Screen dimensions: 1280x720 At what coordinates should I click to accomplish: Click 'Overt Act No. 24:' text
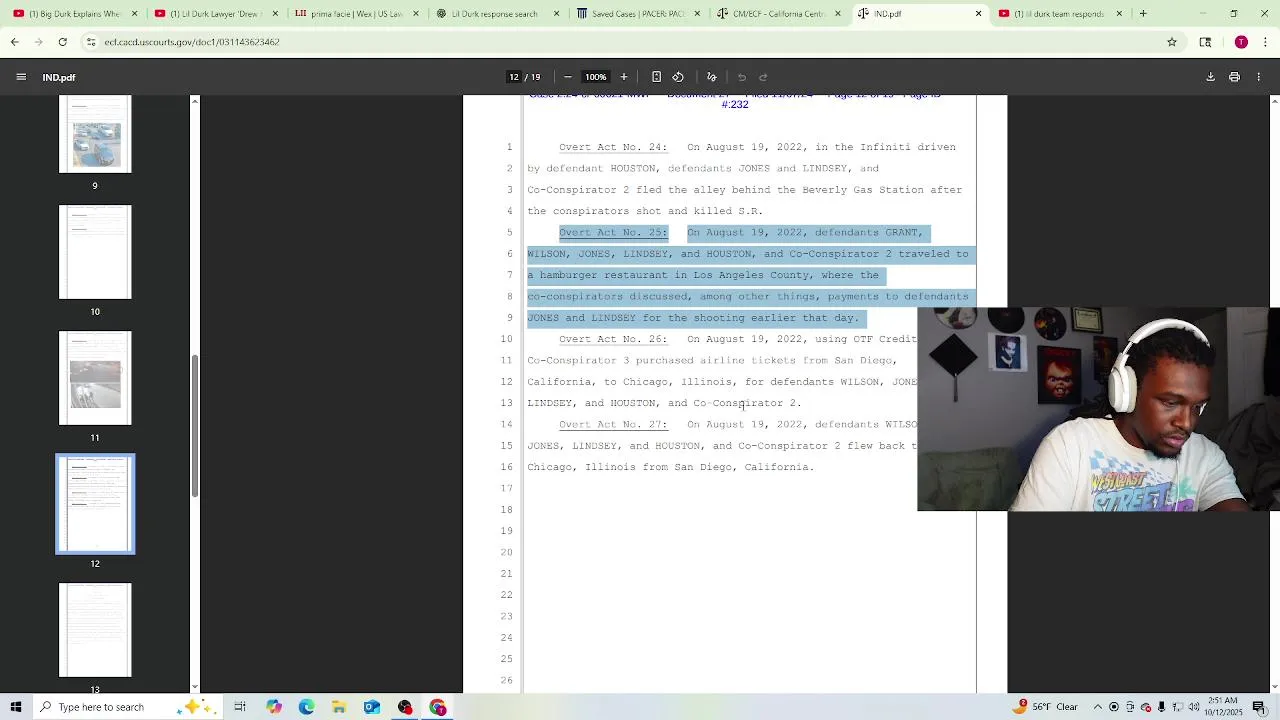pyautogui.click(x=612, y=147)
